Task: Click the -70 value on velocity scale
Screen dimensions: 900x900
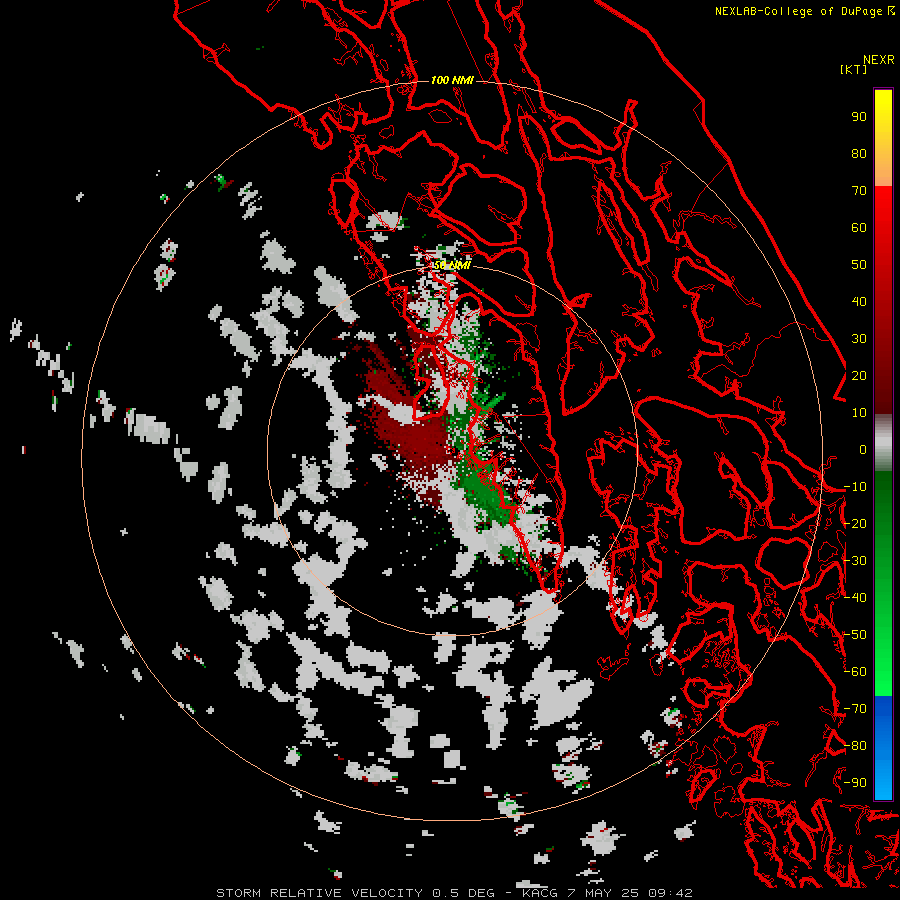Action: coord(855,709)
